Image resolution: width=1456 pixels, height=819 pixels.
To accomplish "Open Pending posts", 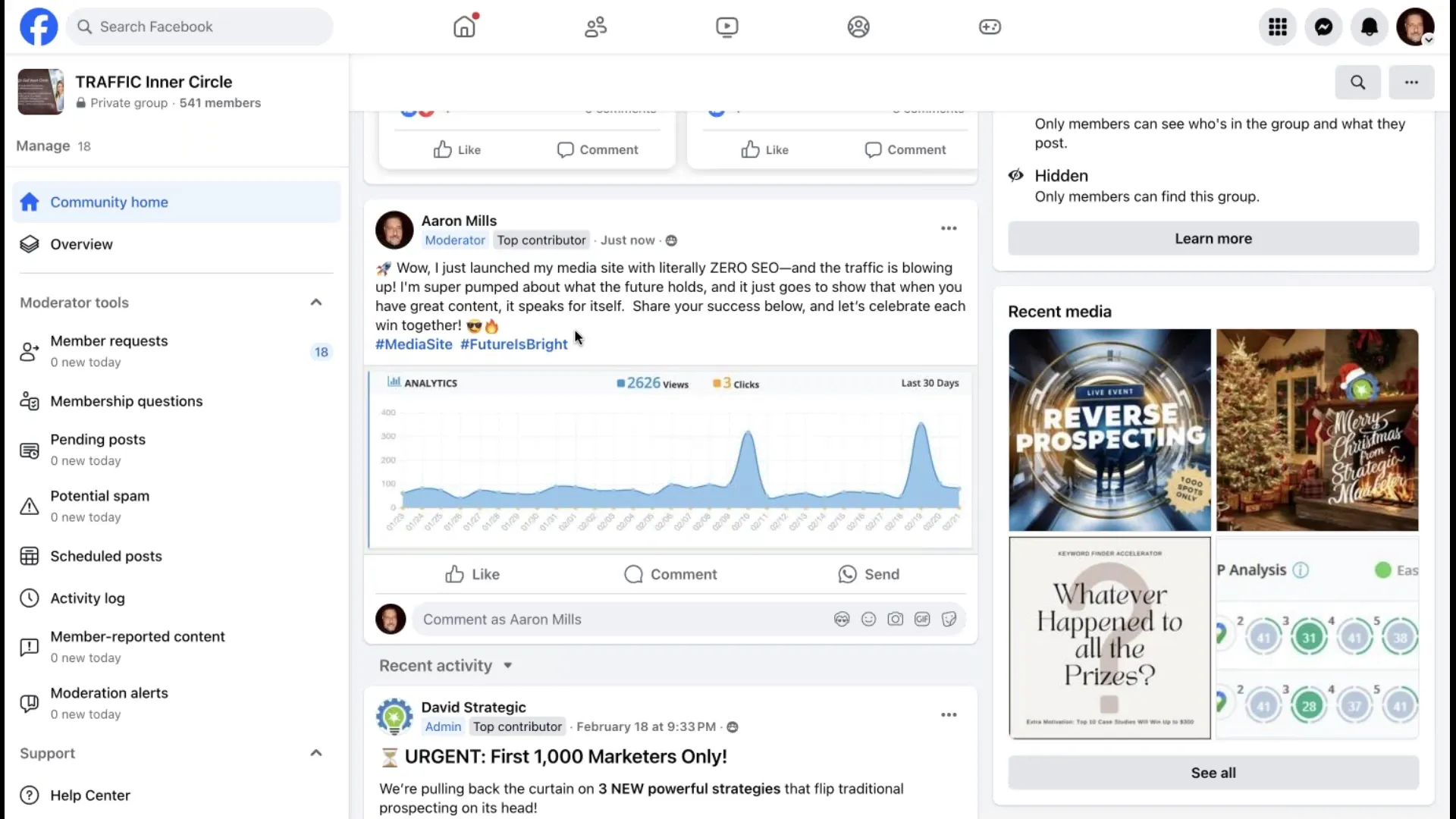I will pyautogui.click(x=177, y=450).
